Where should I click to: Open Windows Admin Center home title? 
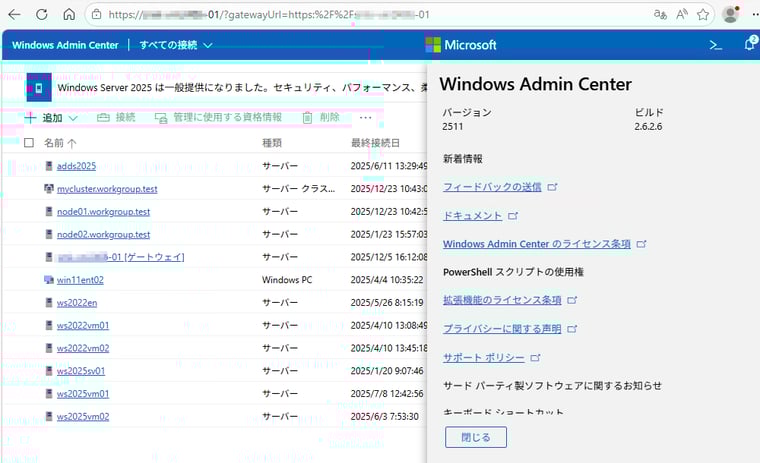click(65, 45)
